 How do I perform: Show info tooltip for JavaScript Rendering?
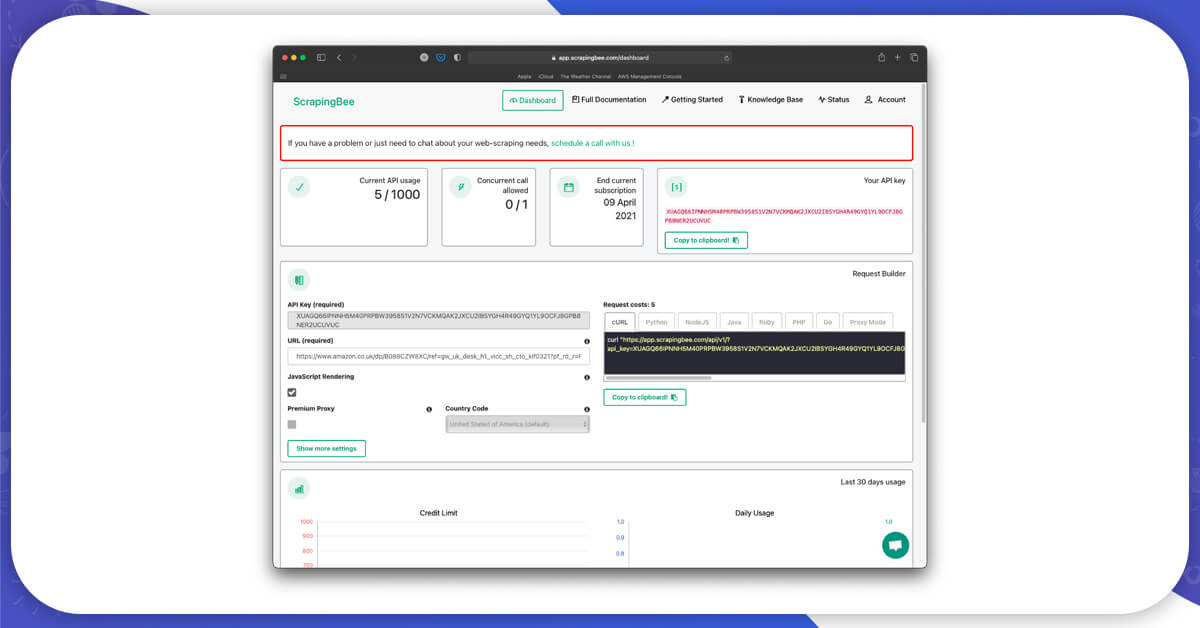point(587,377)
